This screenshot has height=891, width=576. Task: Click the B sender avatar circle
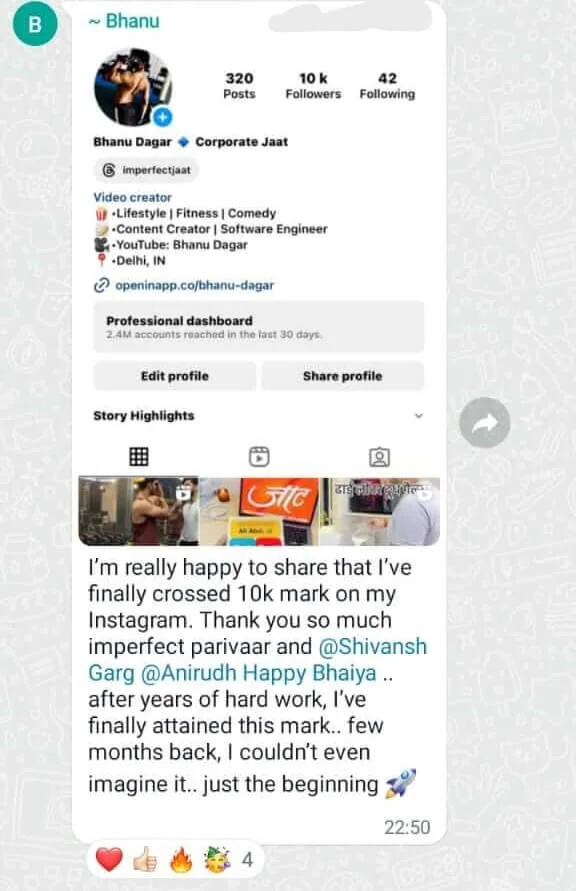(x=35, y=24)
